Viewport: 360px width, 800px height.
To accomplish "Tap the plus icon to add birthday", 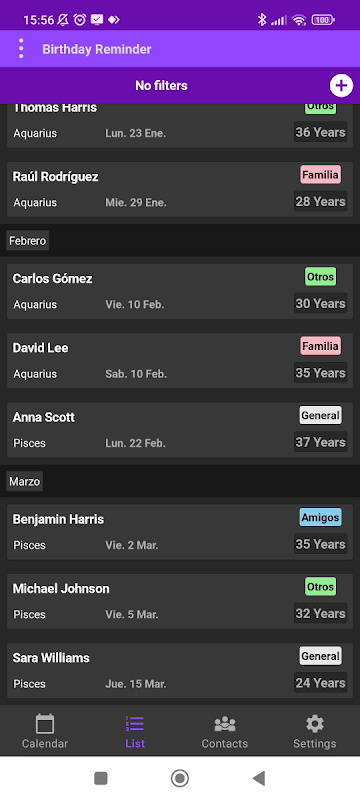I will [x=341, y=85].
